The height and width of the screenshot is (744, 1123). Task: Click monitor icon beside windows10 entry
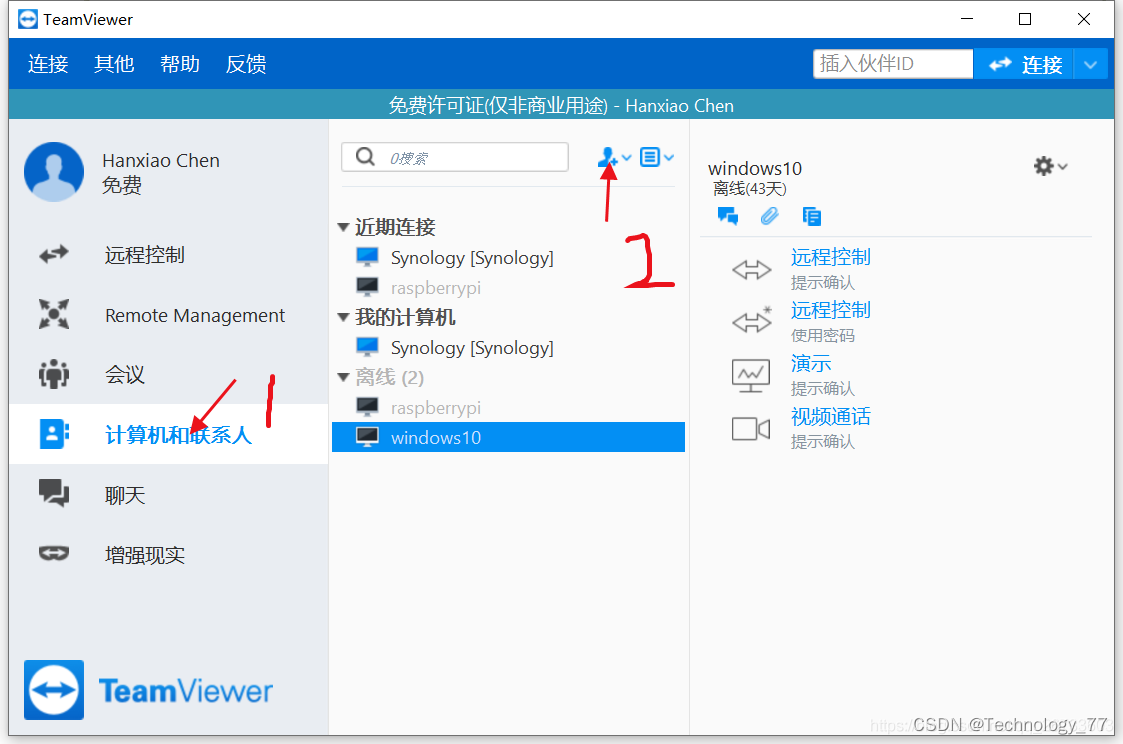coord(367,437)
